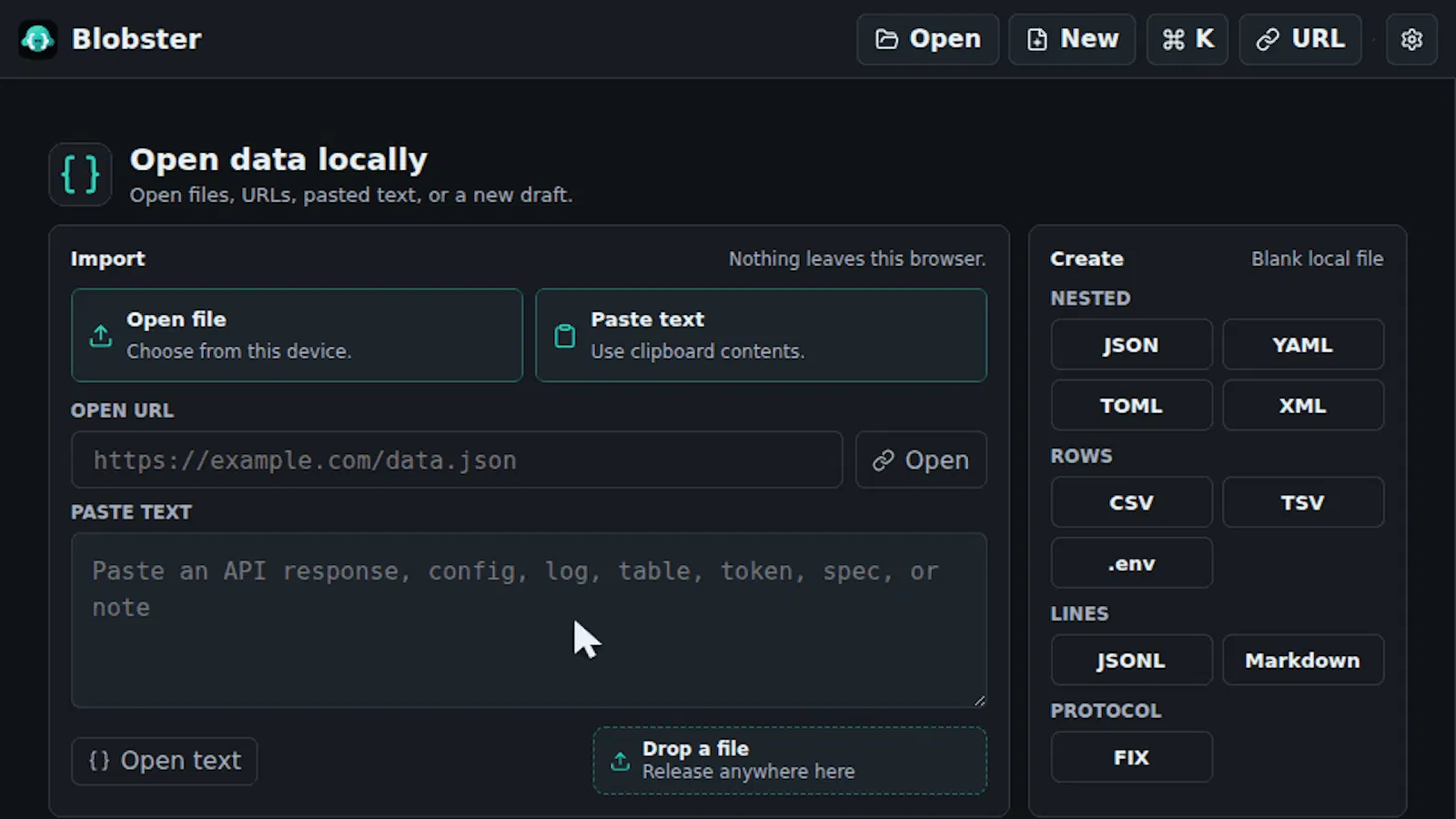
Task: Click 'Nothing leaves this browser.' text
Action: (857, 258)
